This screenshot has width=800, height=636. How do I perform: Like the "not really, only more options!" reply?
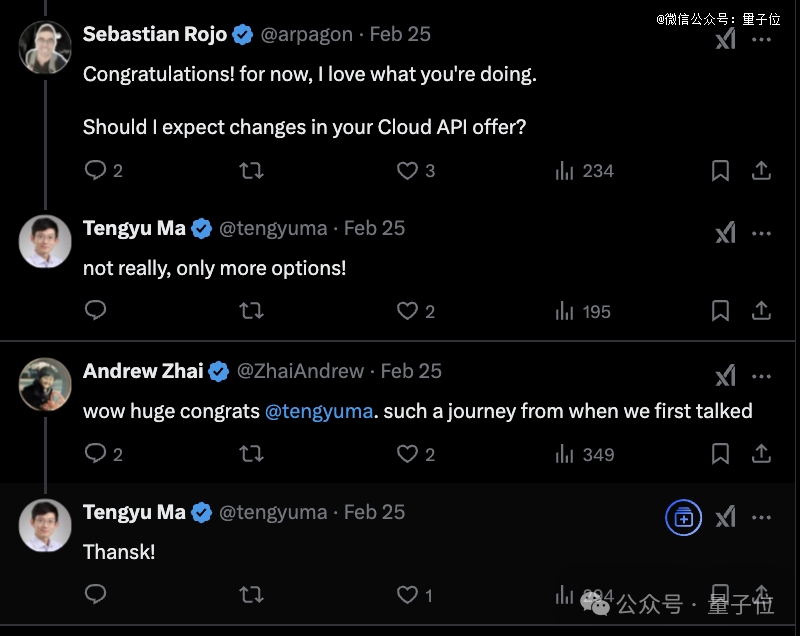407,311
